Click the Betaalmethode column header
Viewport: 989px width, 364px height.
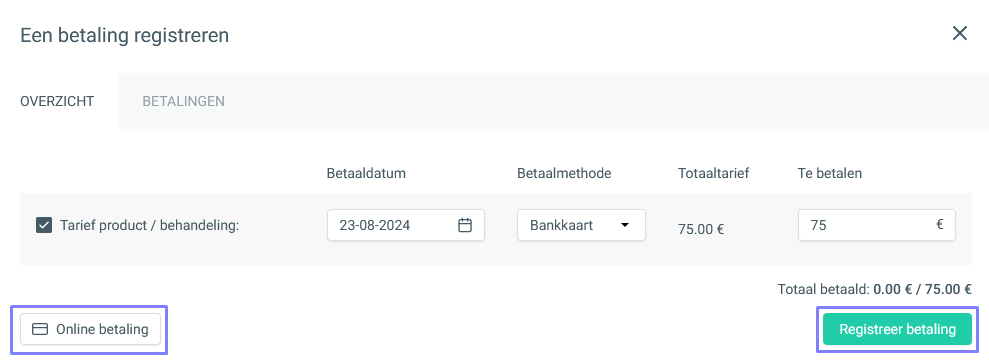click(x=564, y=173)
